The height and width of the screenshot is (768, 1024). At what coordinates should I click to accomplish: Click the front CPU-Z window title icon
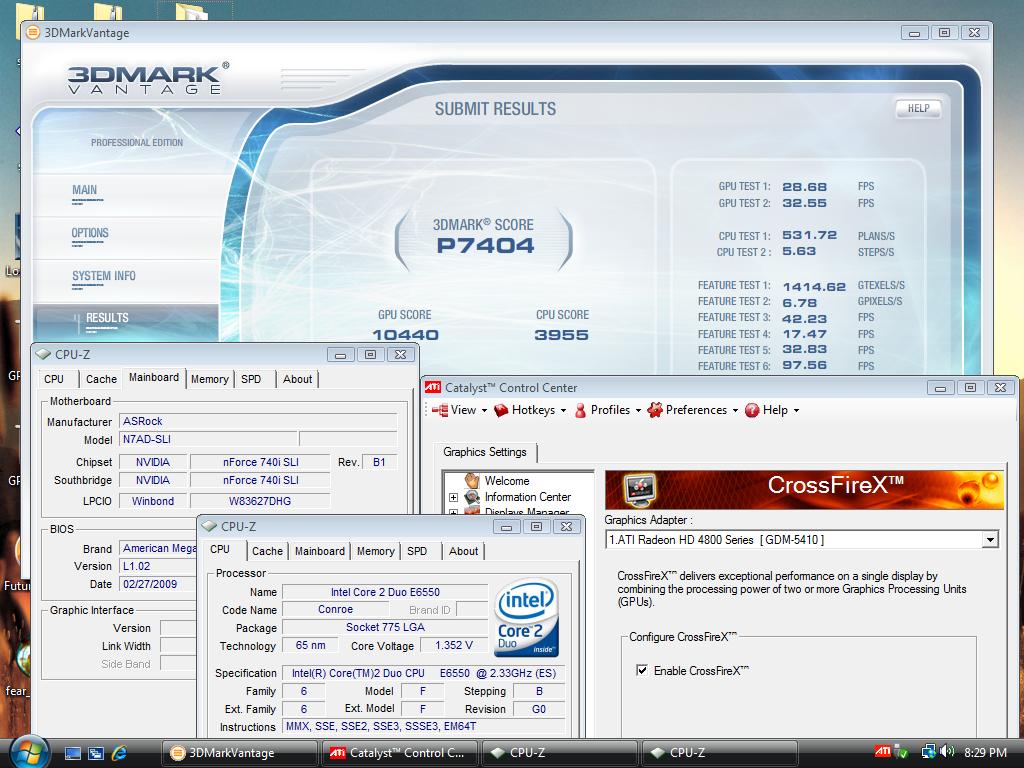click(209, 526)
